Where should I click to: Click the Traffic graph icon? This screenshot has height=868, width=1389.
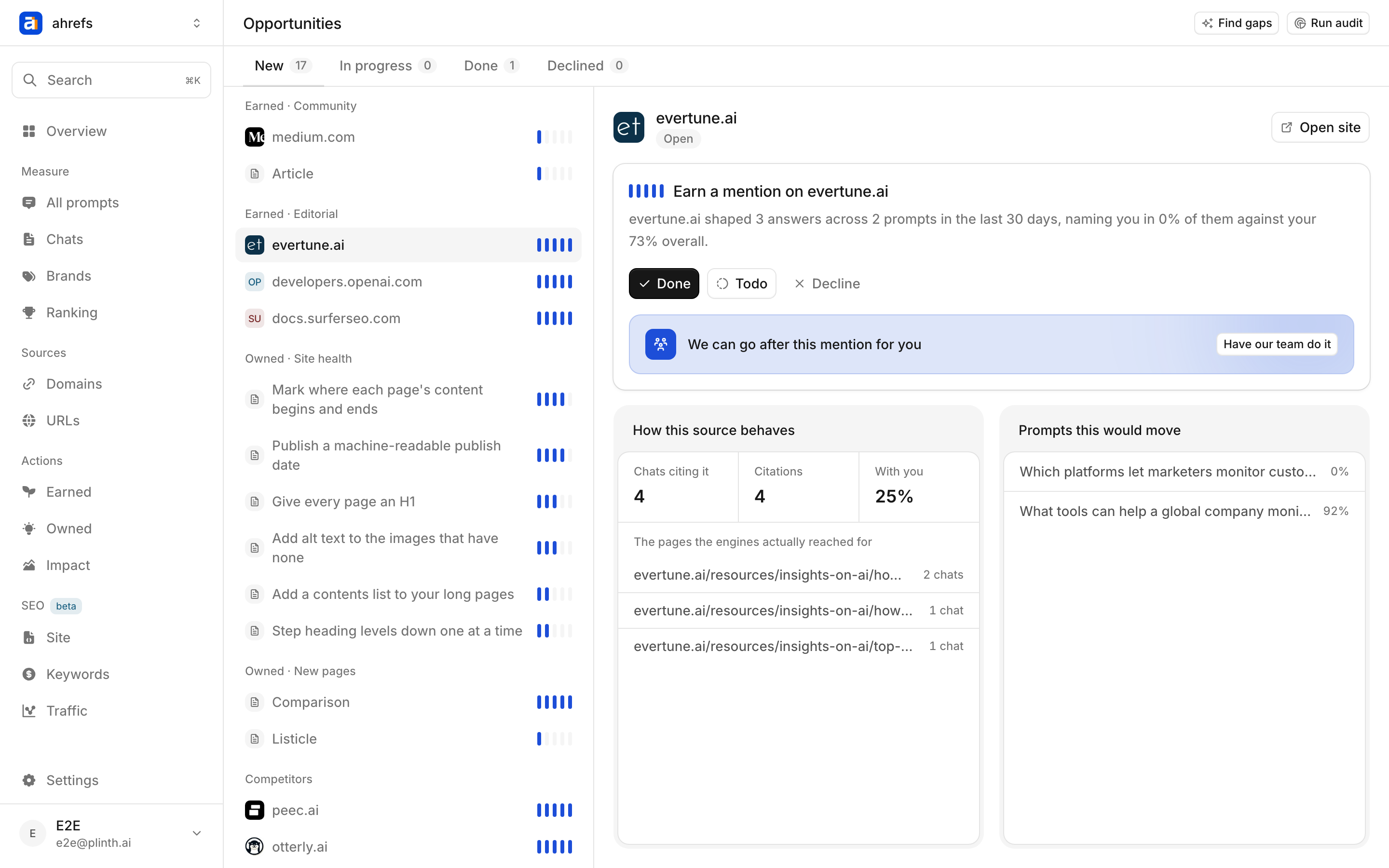29,711
